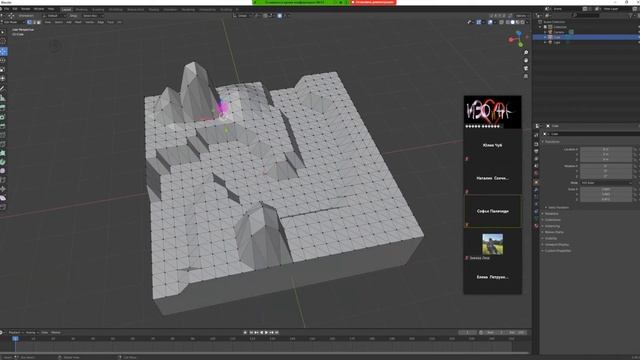Screen dimensions: 640x360
Task: Open the Modifiers wrench properties tab
Action: pos(536,189)
